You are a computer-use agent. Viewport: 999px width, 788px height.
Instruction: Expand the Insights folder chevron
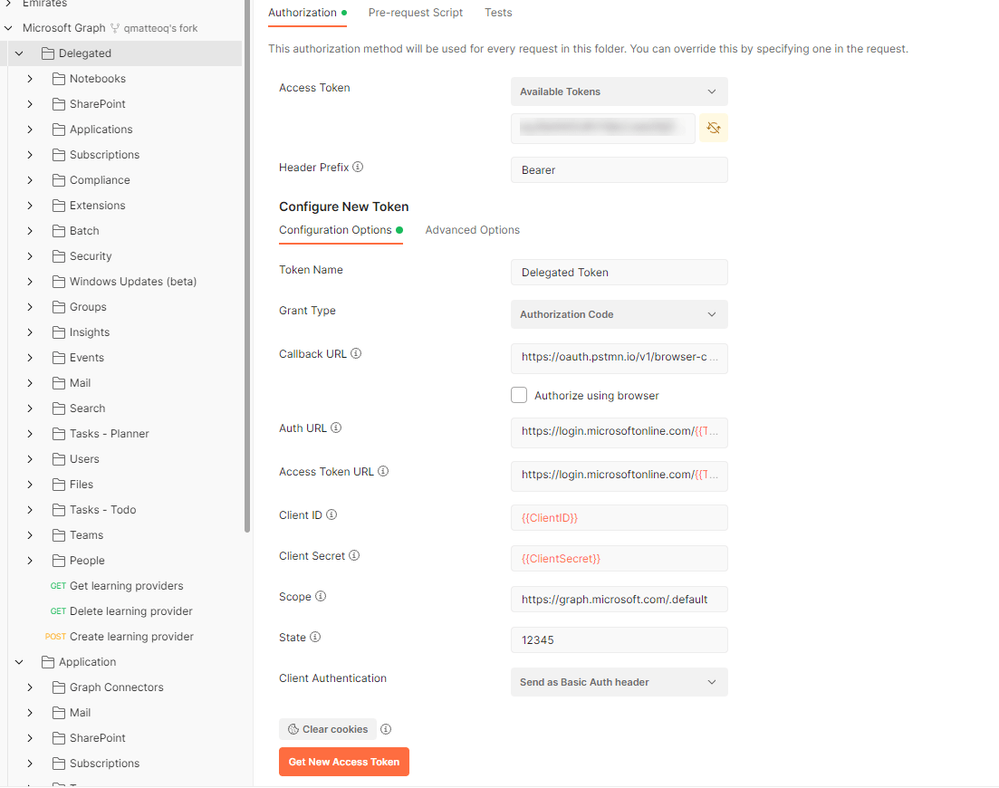[30, 332]
